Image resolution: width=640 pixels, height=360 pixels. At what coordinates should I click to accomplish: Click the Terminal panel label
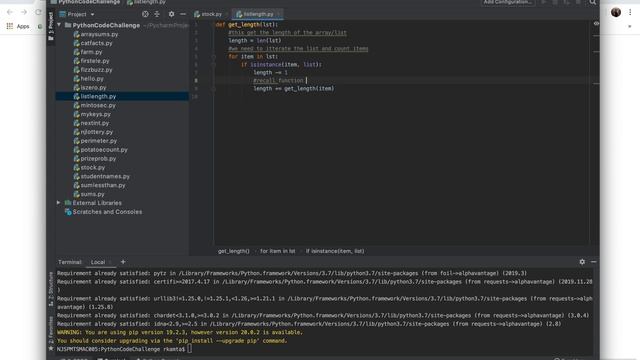70,262
